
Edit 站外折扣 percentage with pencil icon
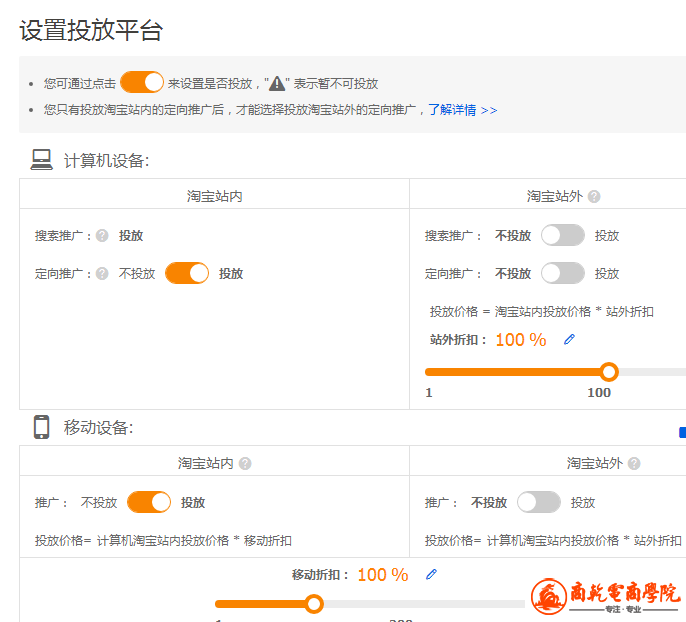[569, 339]
